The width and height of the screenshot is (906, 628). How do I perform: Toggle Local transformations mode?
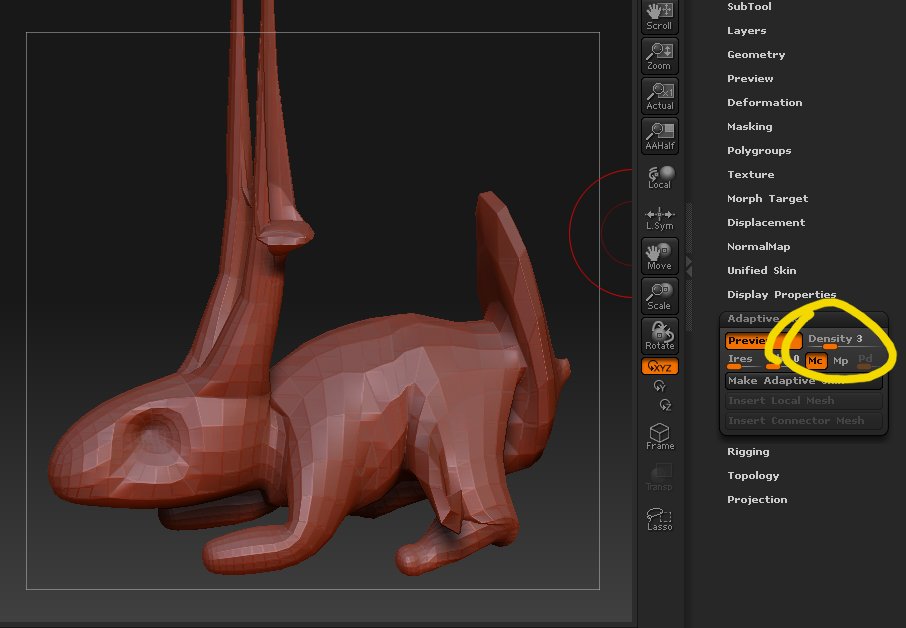659,177
